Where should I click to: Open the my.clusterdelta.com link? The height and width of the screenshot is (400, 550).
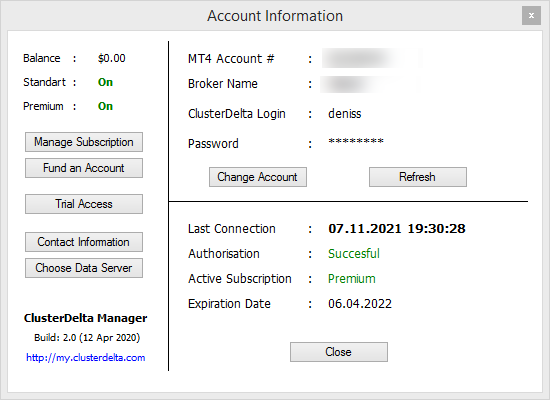pyautogui.click(x=86, y=358)
